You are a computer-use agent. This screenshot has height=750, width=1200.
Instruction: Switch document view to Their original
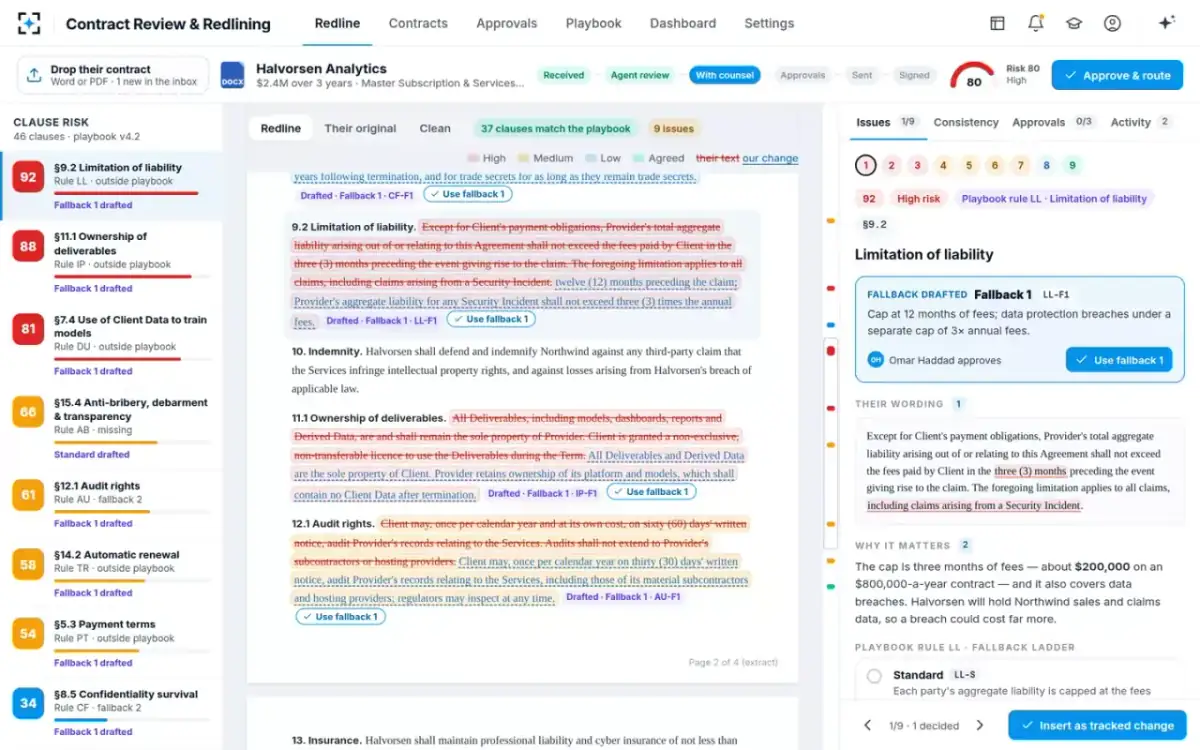click(x=360, y=128)
